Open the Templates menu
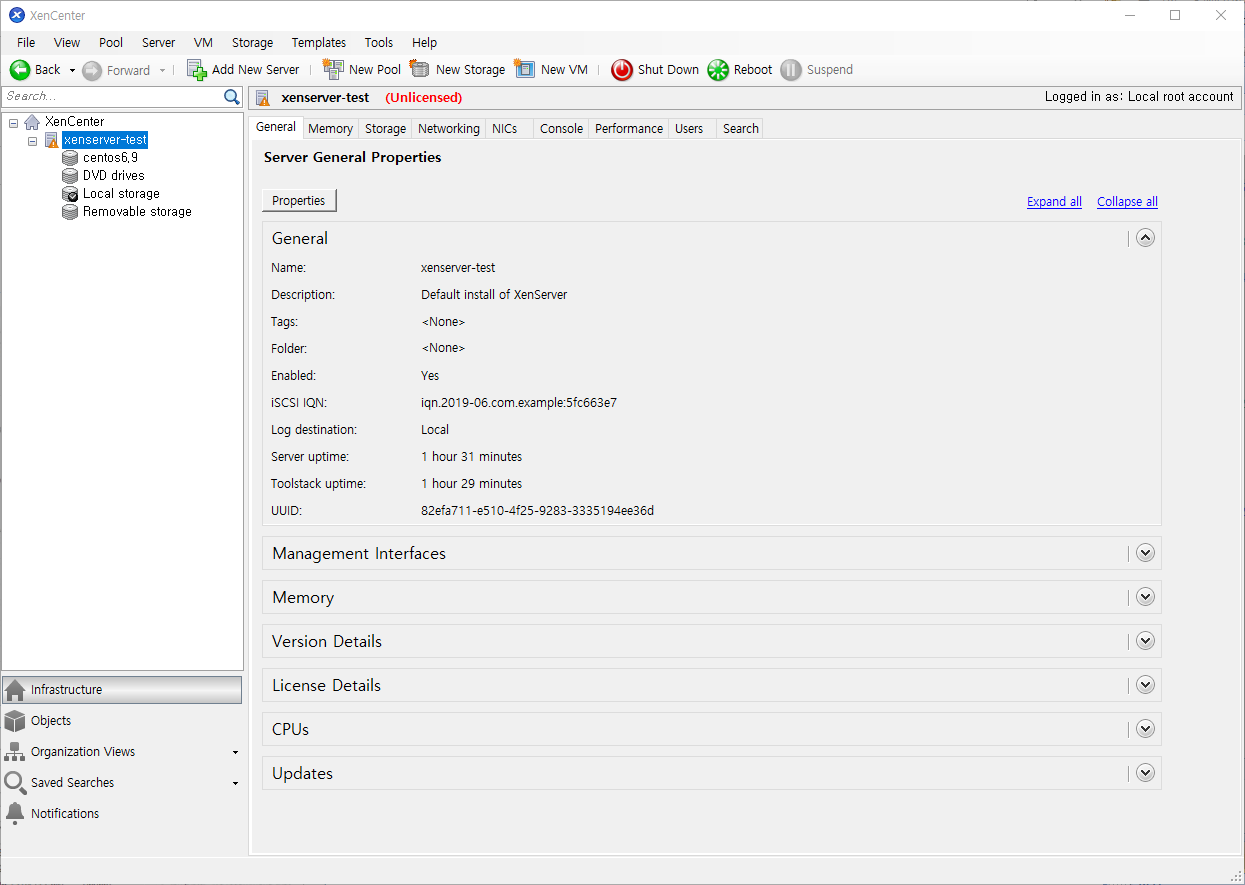The height and width of the screenshot is (885, 1245). tap(319, 43)
